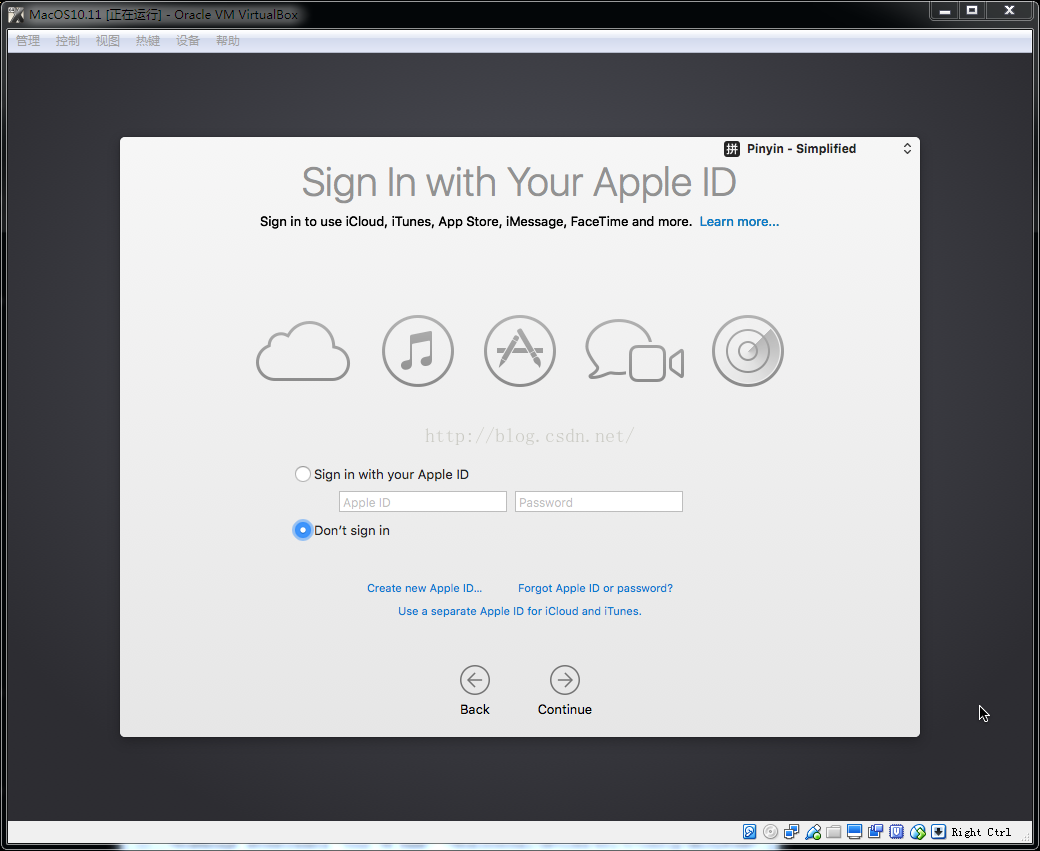
Task: Click the display monitor status icon
Action: [855, 832]
